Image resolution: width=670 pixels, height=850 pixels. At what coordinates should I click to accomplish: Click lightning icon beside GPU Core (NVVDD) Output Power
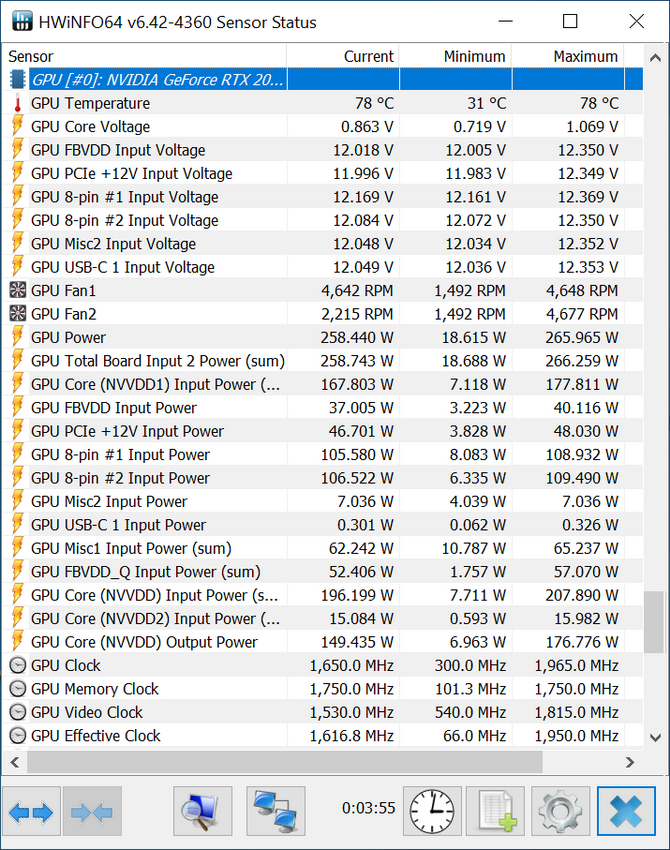(18, 641)
